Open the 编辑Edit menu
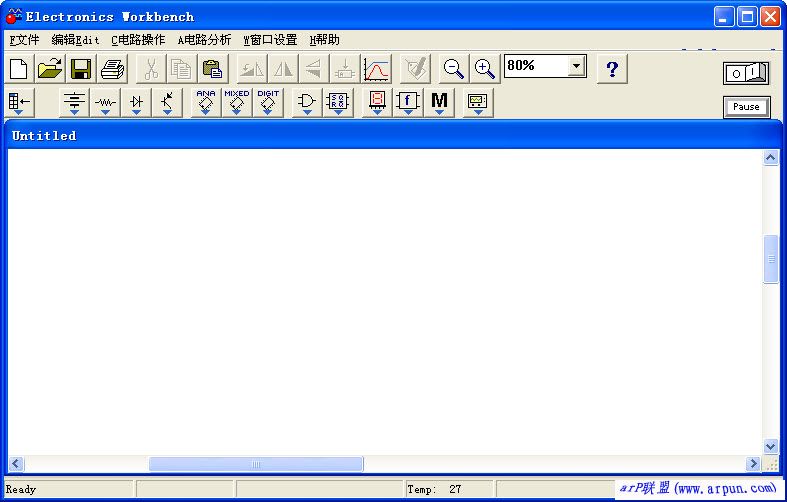The width and height of the screenshot is (787, 502). coord(75,40)
